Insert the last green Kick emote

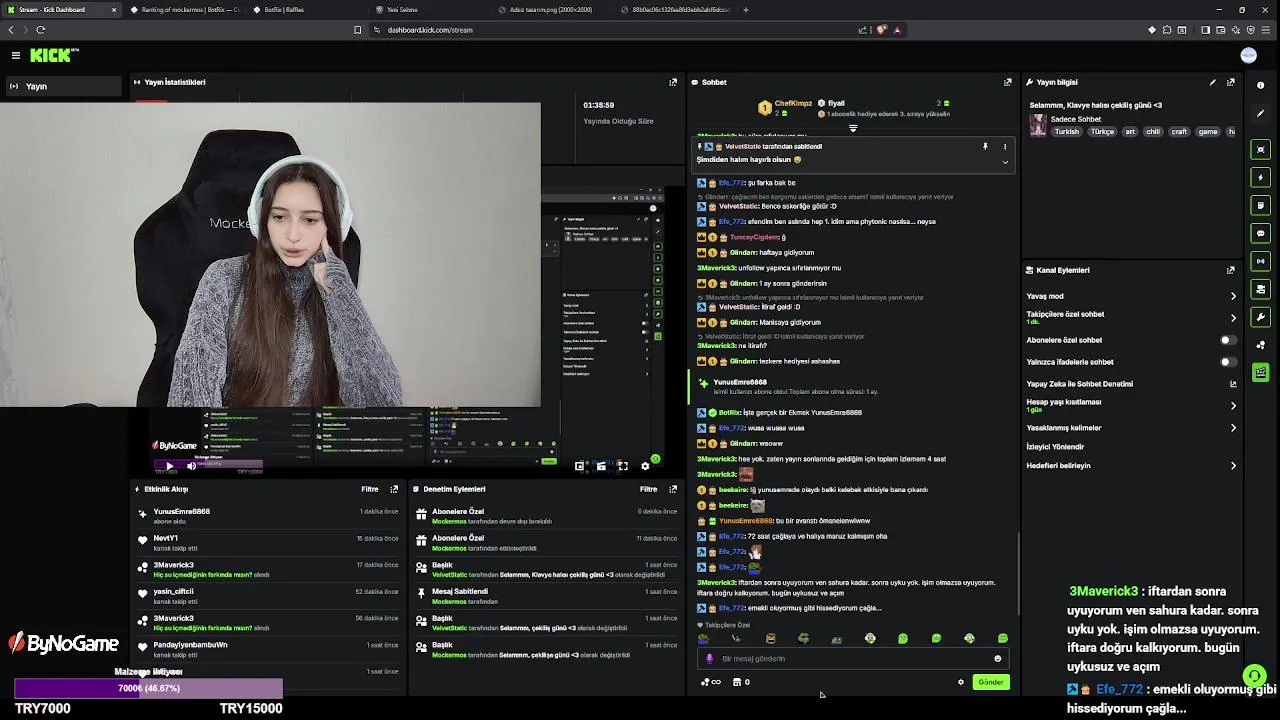click(x=1003, y=638)
